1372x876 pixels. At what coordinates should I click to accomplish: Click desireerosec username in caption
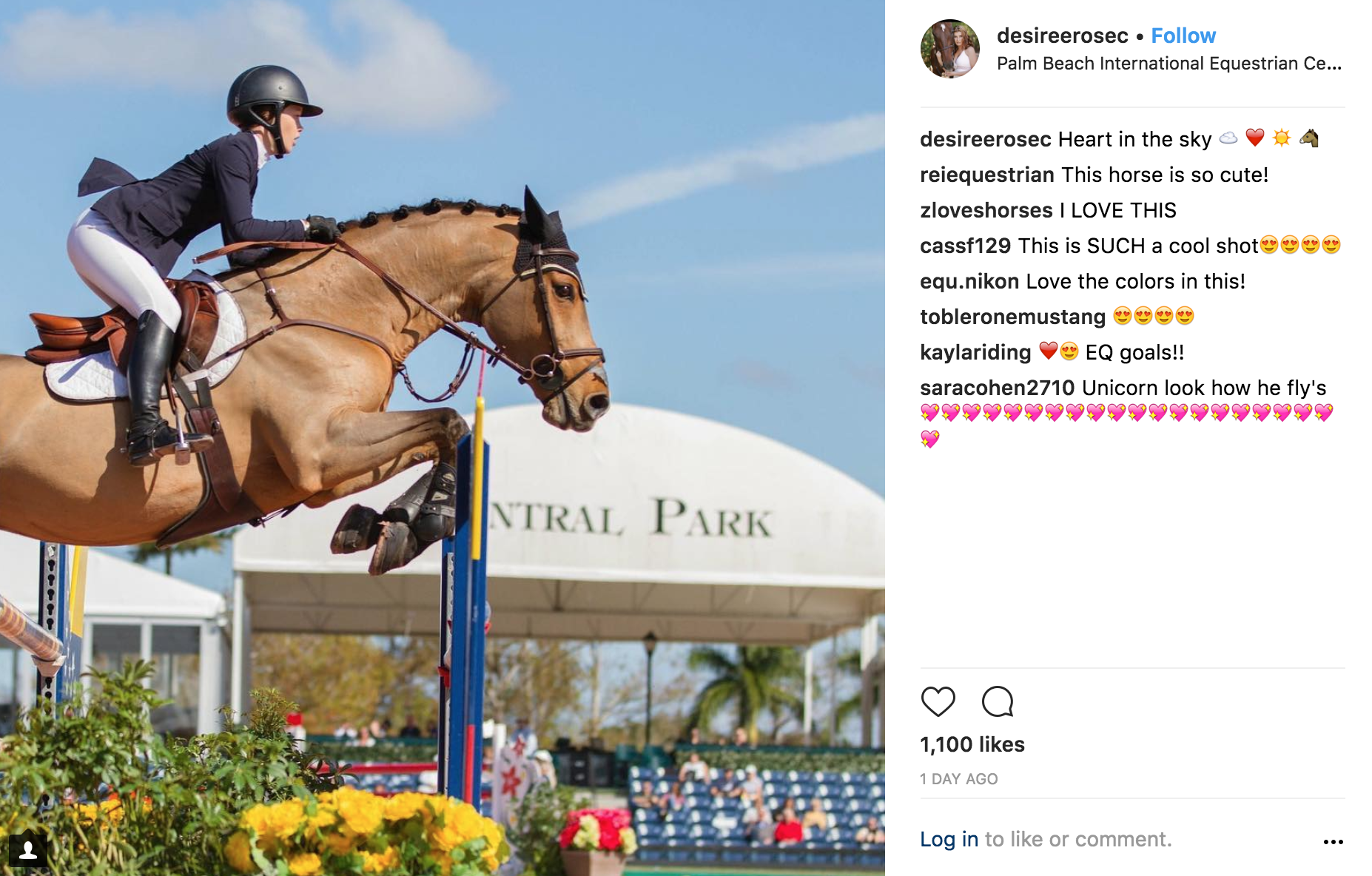(x=985, y=139)
